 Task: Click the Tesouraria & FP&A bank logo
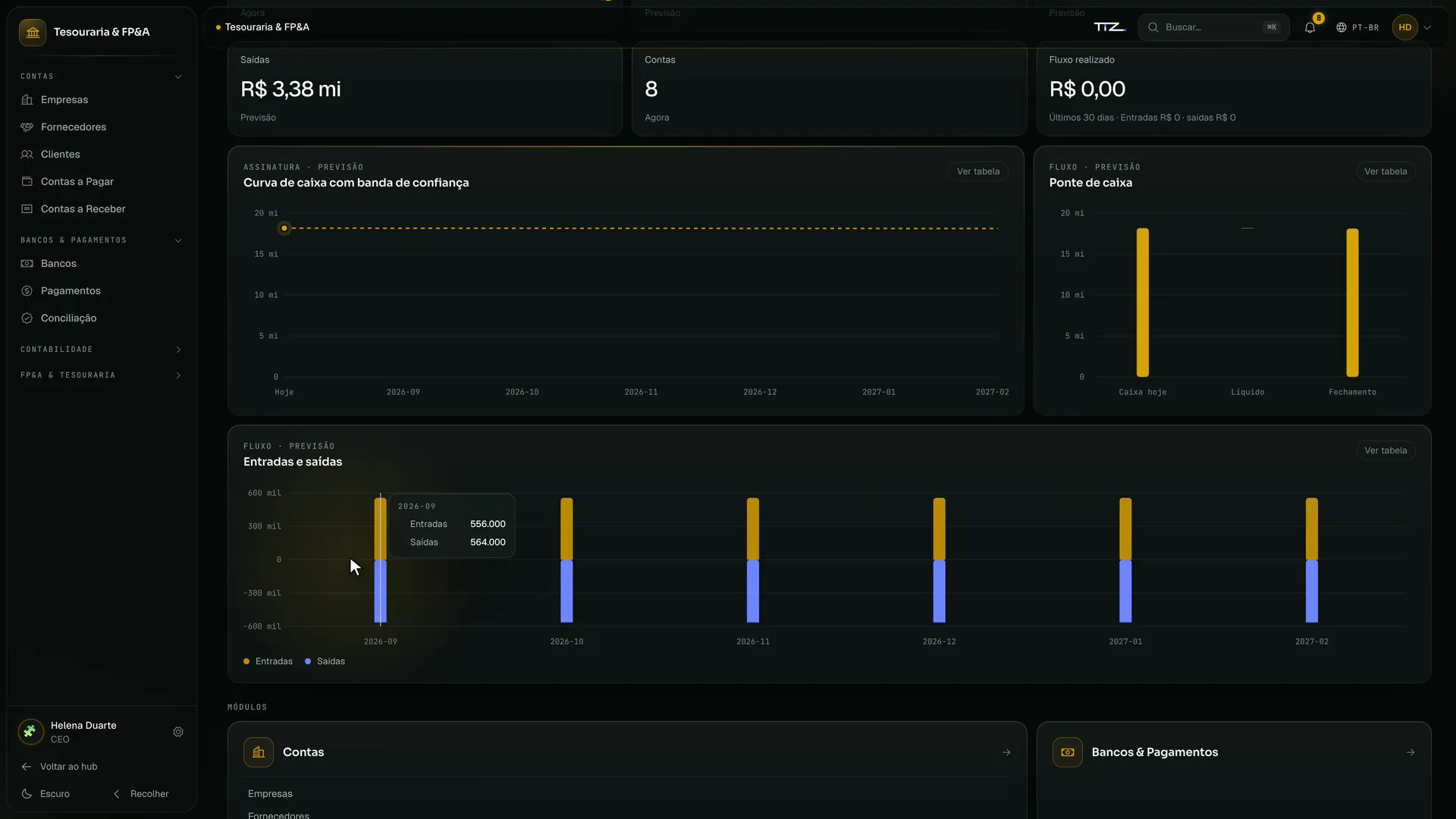pos(33,33)
